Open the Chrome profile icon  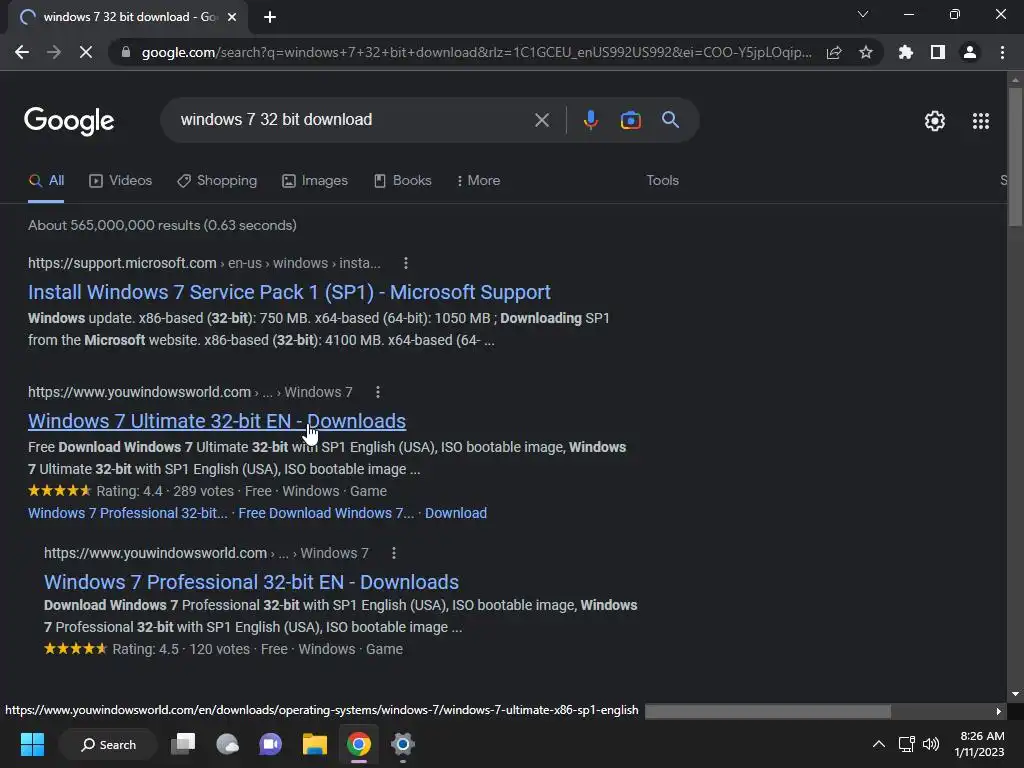point(970,52)
